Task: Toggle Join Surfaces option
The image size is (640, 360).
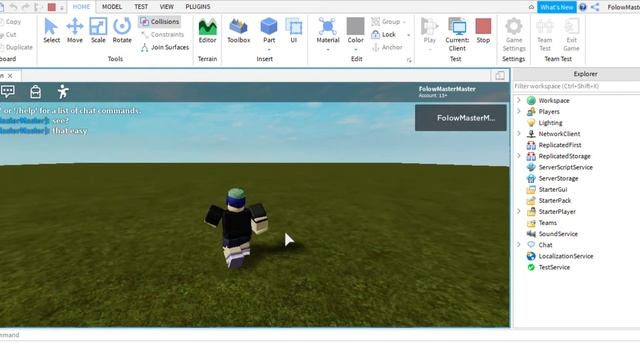Action: click(165, 47)
